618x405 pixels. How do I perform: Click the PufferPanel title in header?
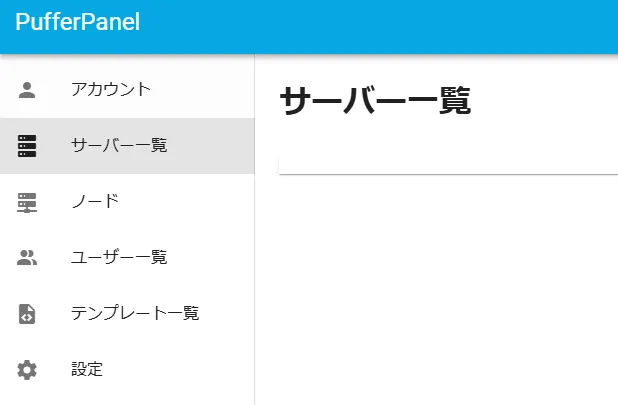[77, 23]
